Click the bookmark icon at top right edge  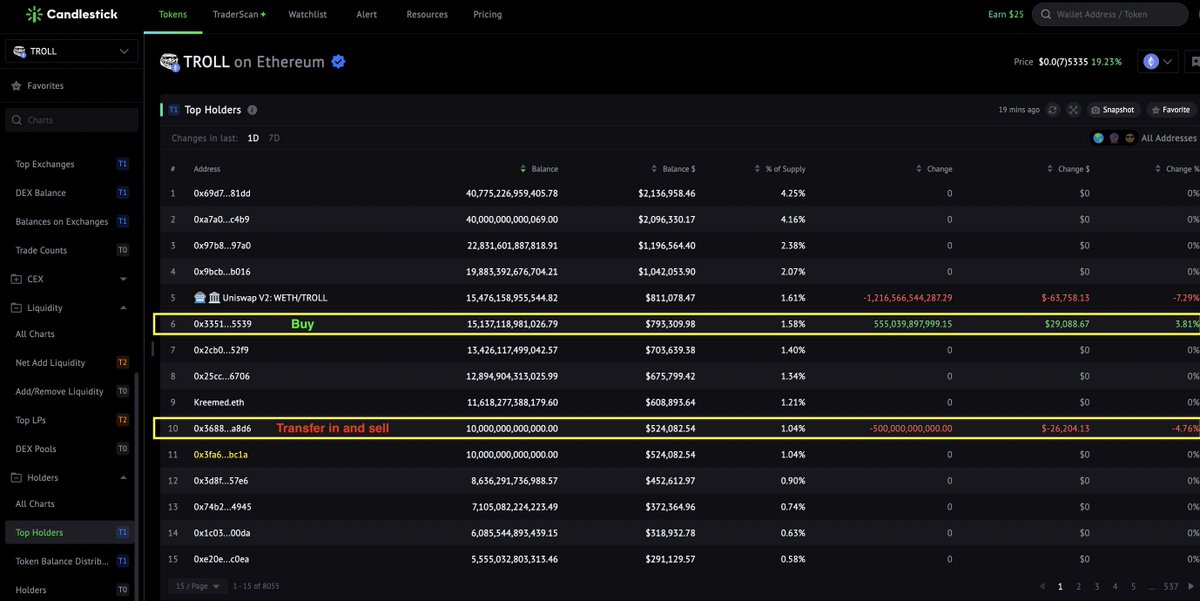1195,62
